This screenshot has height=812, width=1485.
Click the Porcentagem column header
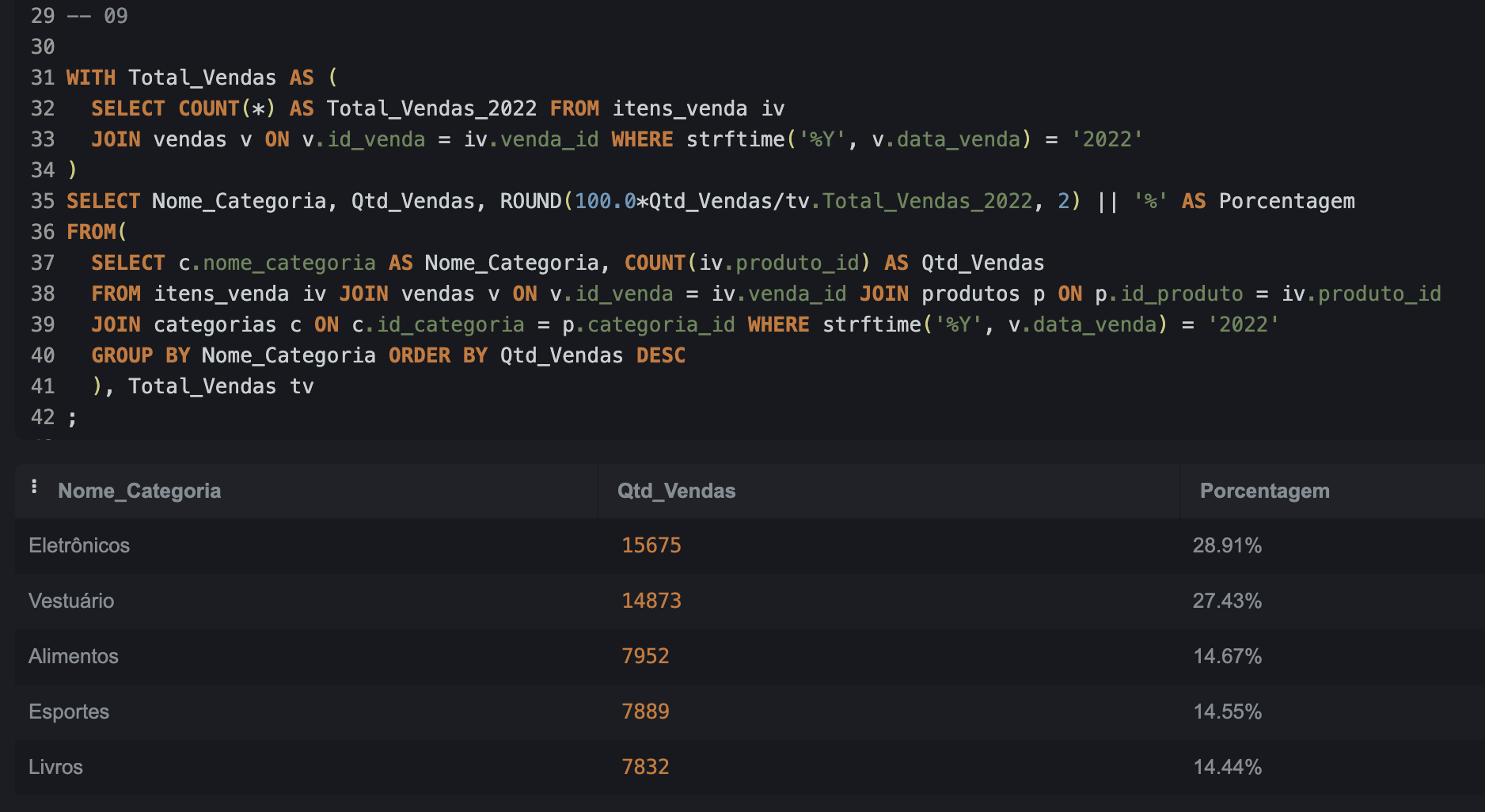[1264, 491]
